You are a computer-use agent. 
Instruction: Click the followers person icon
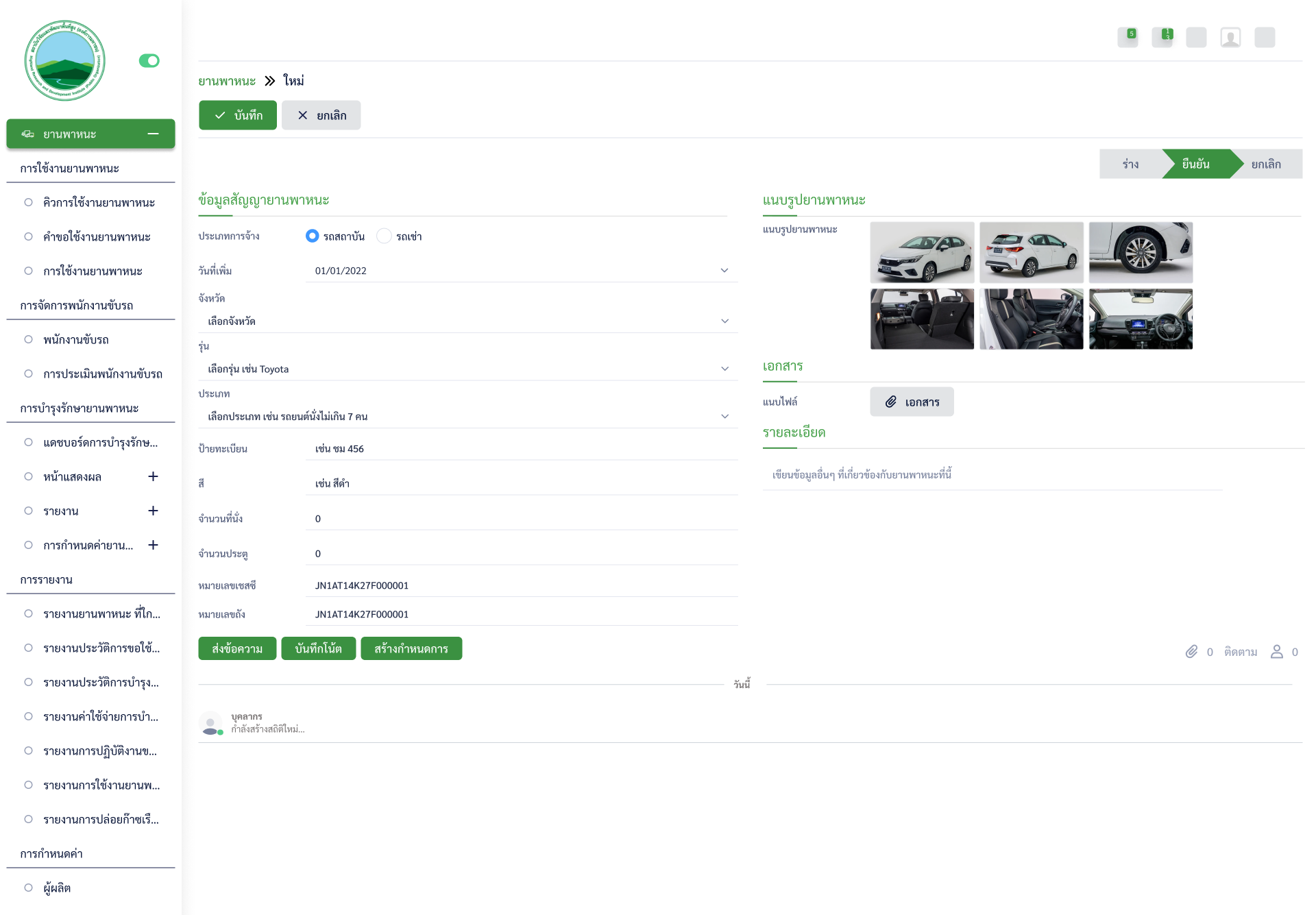tap(1276, 652)
